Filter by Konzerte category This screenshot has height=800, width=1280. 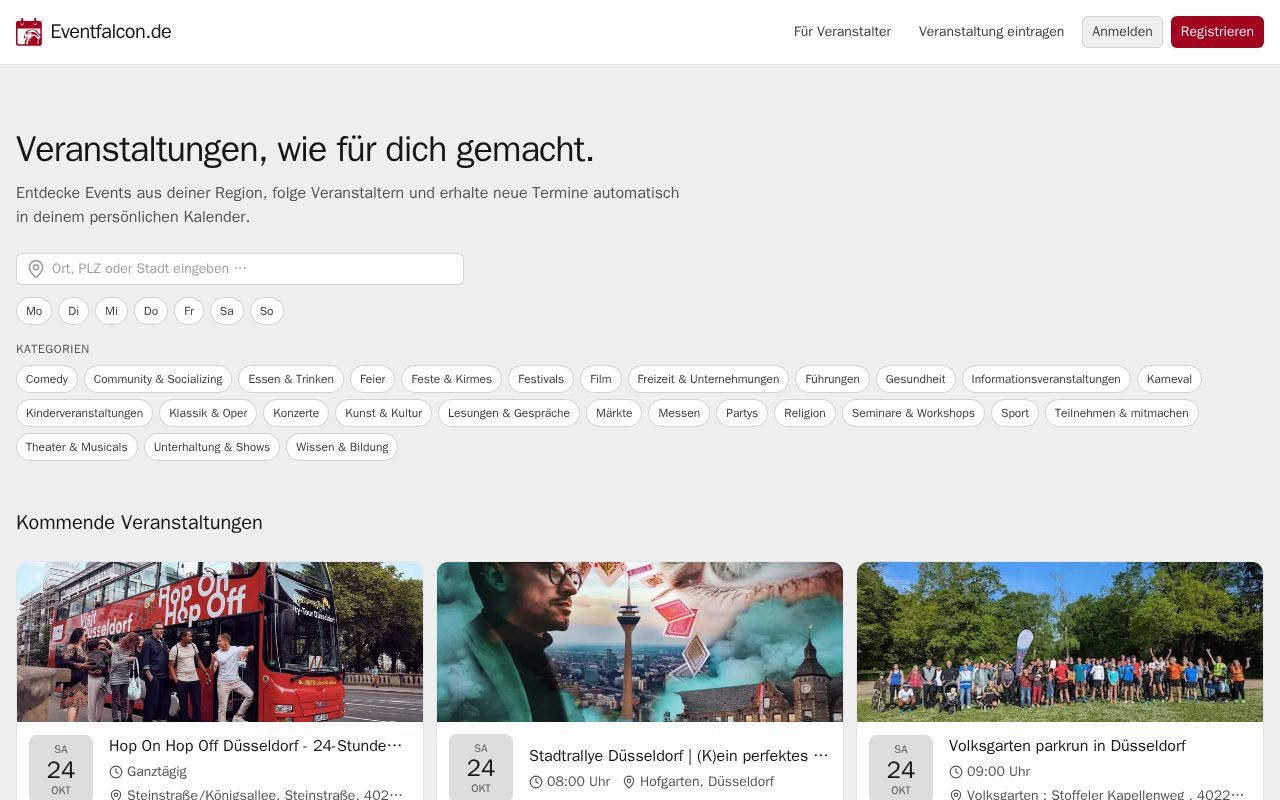click(296, 413)
